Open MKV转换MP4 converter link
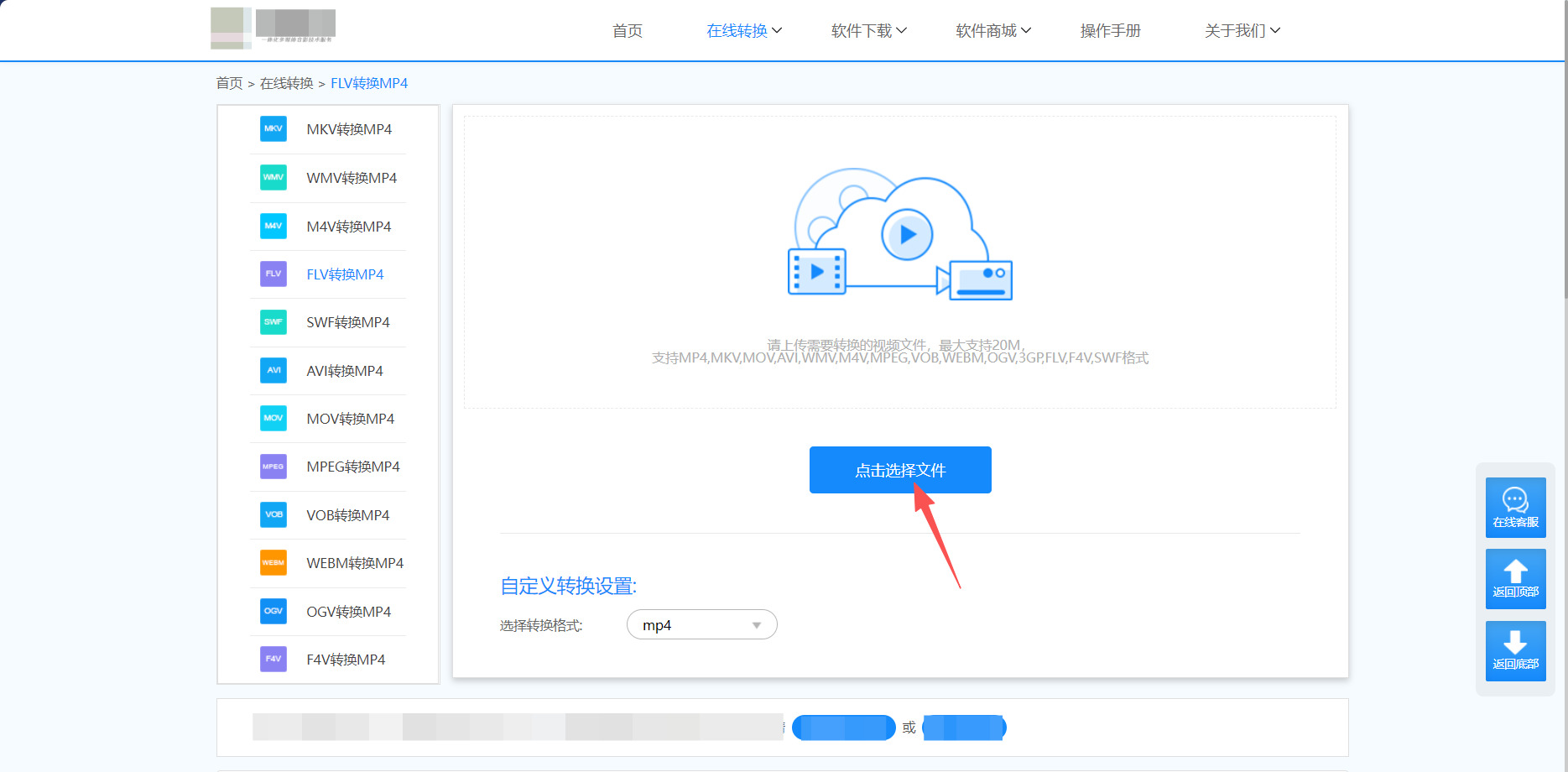The image size is (1568, 772). 349,129
